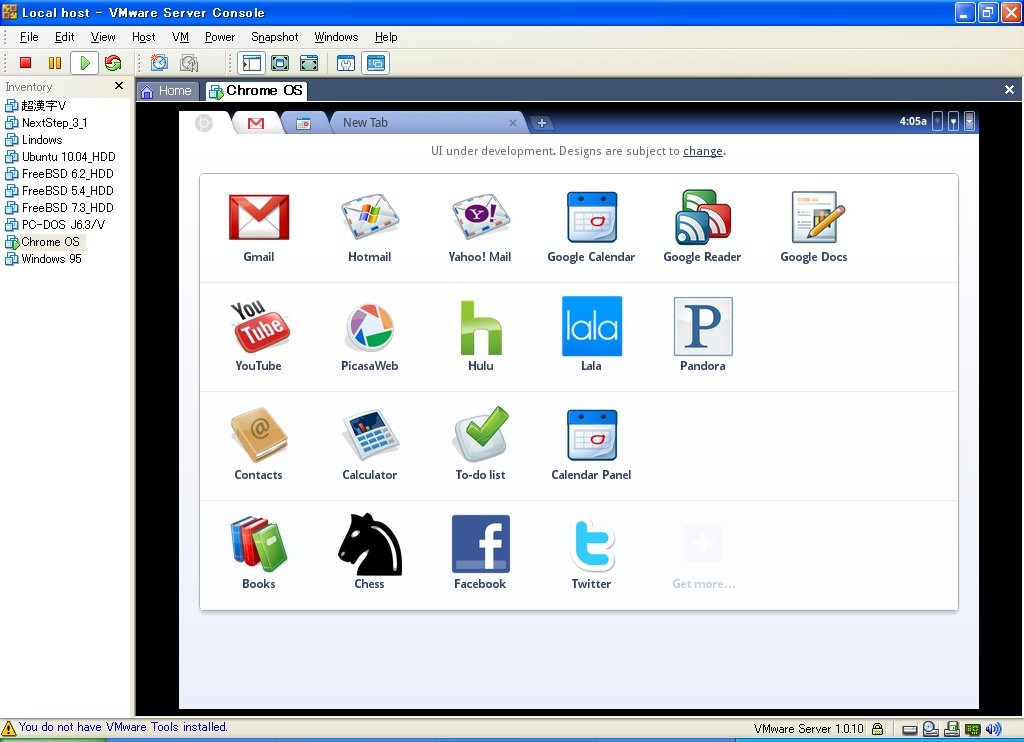Launch the Calculator app
Viewport: 1024px width, 742px height.
[370, 435]
